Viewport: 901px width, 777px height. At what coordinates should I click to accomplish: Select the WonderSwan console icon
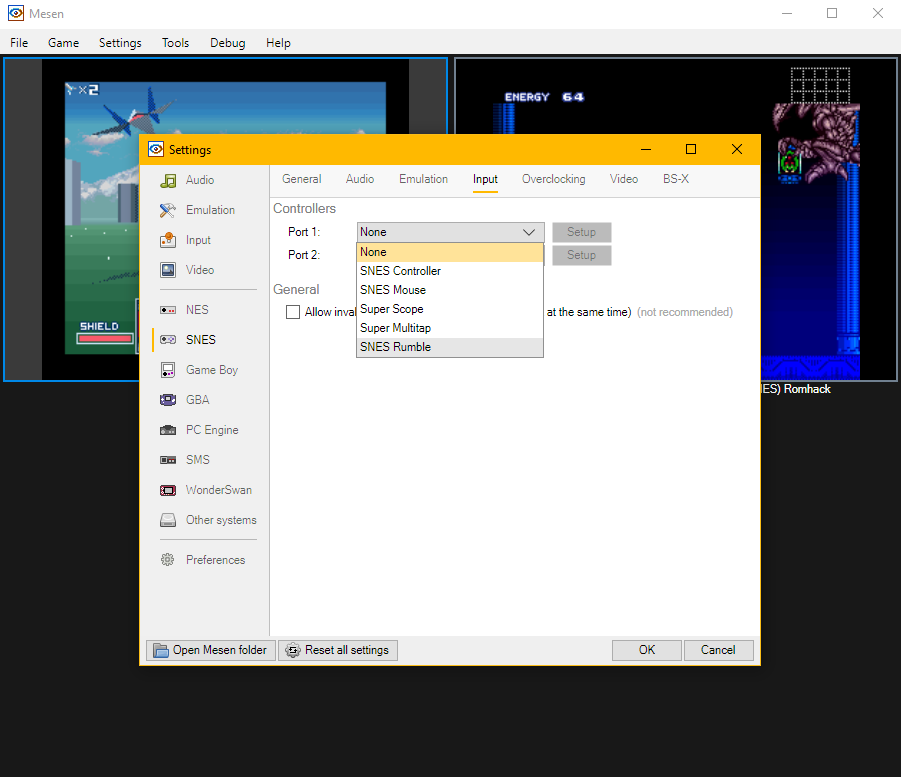[x=168, y=490]
